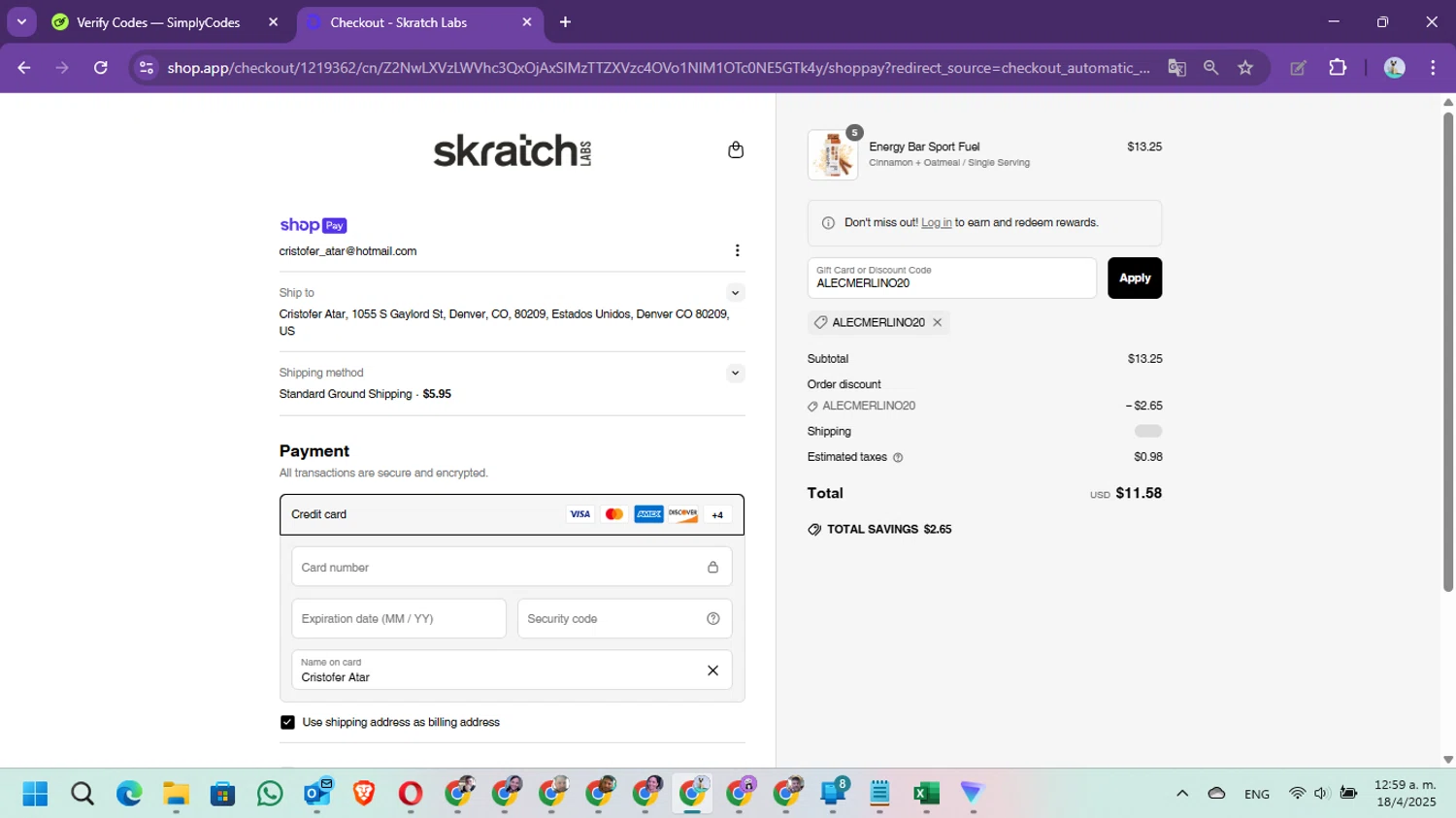The height and width of the screenshot is (818, 1456).
Task: Click the Standard Ground Shipping text
Action: pyautogui.click(x=346, y=394)
